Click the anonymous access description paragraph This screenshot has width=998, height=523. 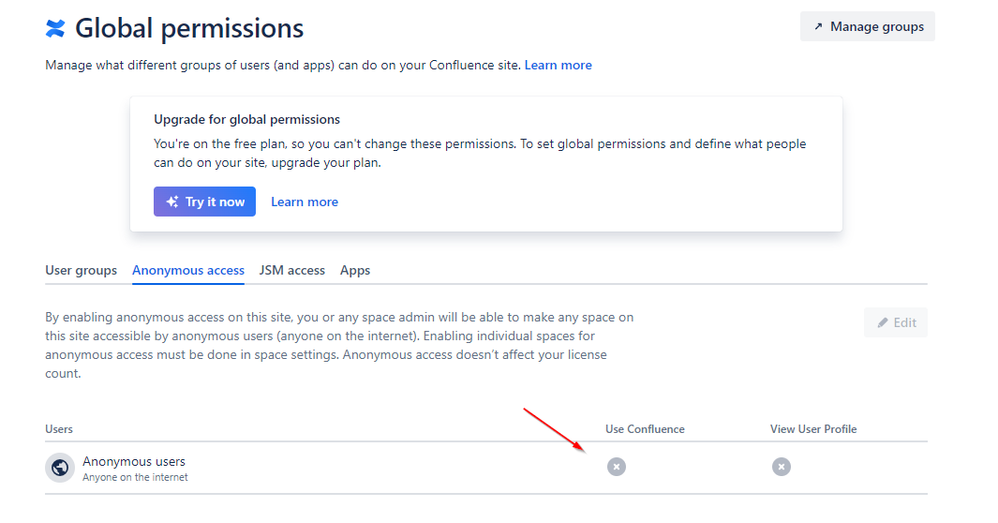[x=339, y=345]
